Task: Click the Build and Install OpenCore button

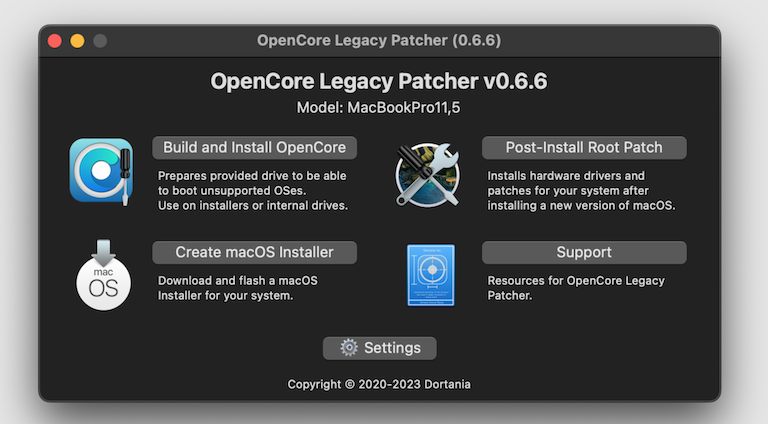Action: [x=254, y=148]
